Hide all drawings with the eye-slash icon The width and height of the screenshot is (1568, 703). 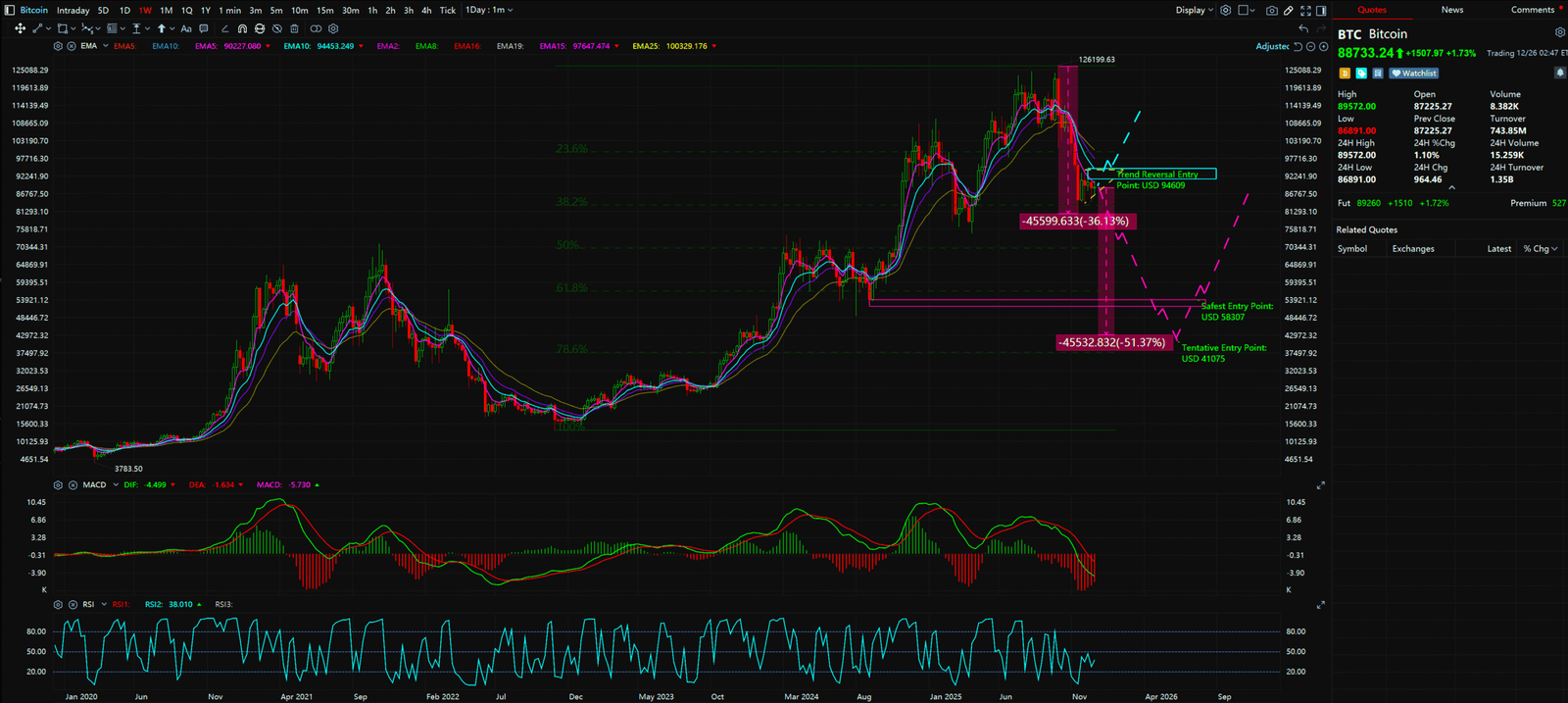276,28
